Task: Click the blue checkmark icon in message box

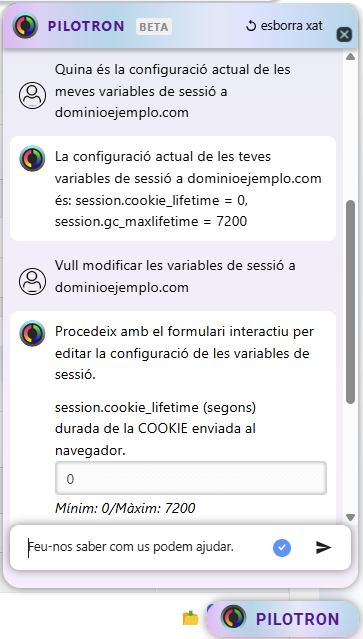Action: [282, 547]
